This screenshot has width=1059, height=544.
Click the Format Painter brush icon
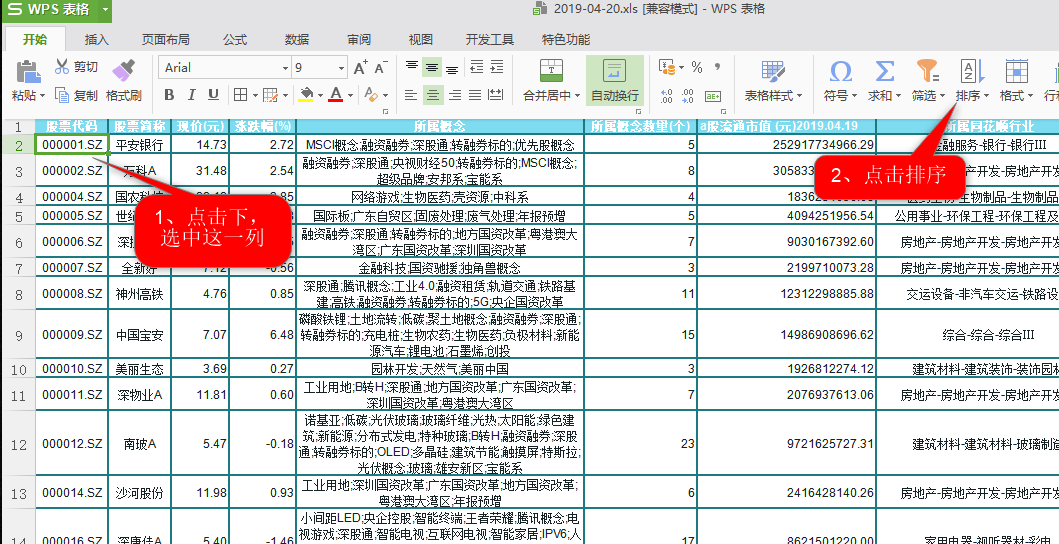[123, 70]
